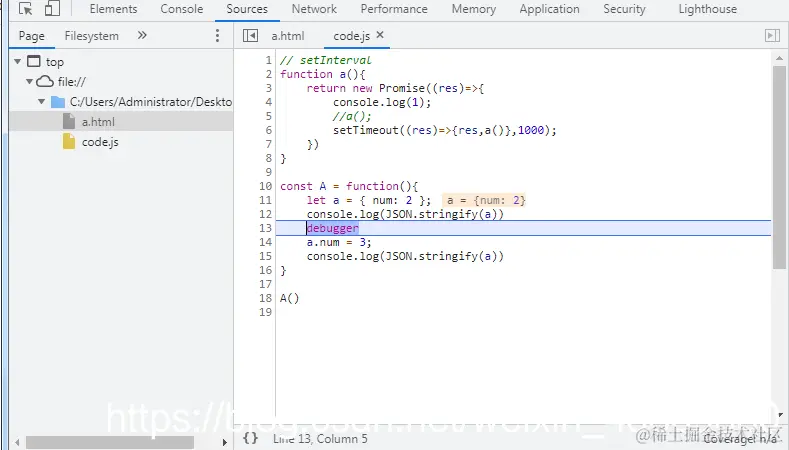Click line number 18 in gutter
This screenshot has width=789, height=450.
point(266,298)
